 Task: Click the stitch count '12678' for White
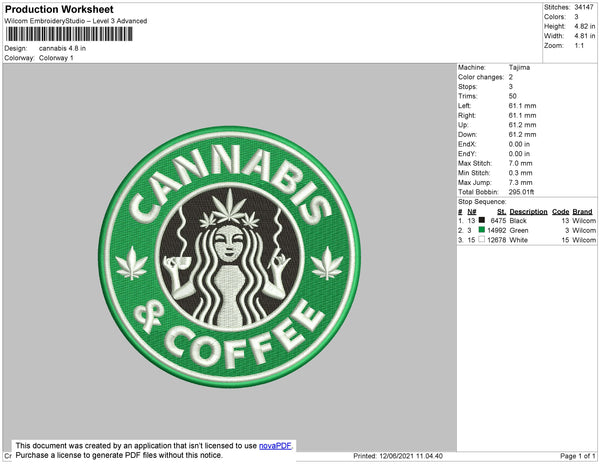click(497, 240)
